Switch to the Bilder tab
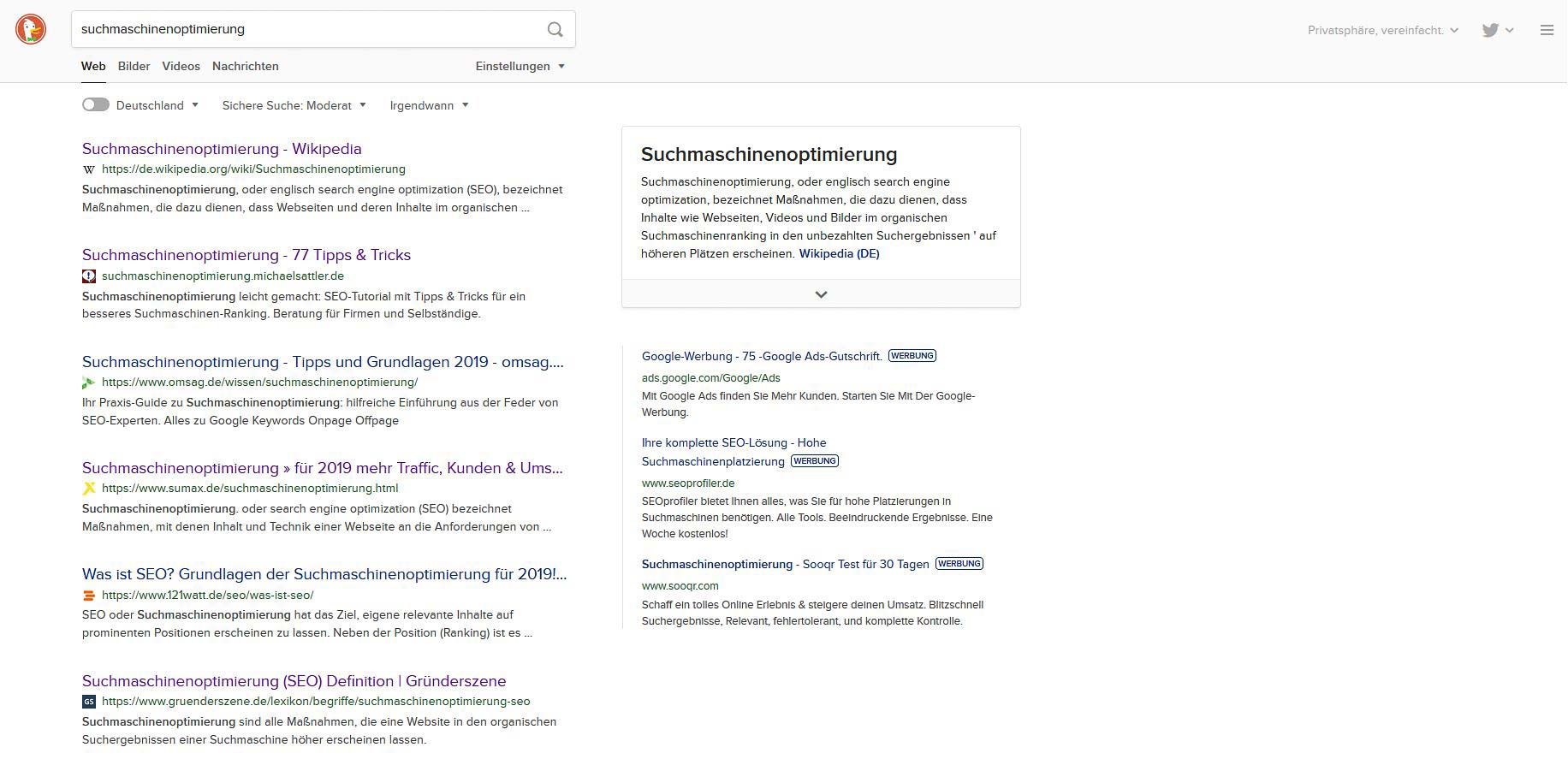 (134, 66)
